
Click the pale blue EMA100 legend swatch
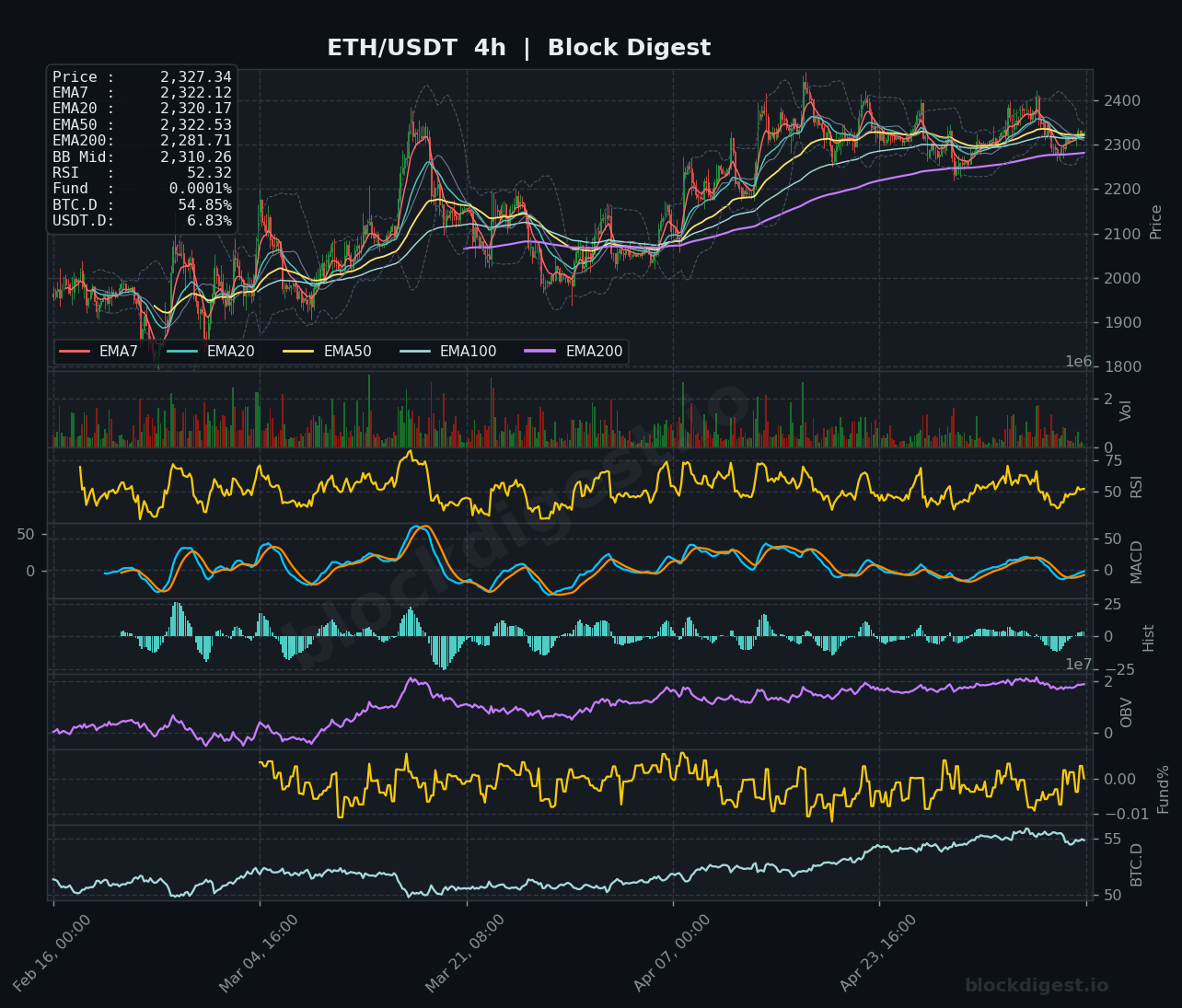(x=416, y=352)
